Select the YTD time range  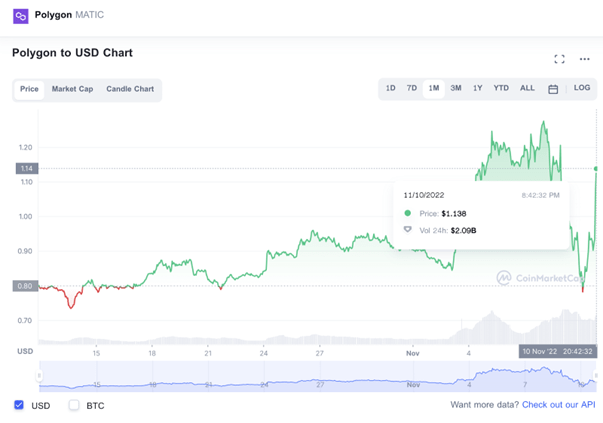click(501, 88)
